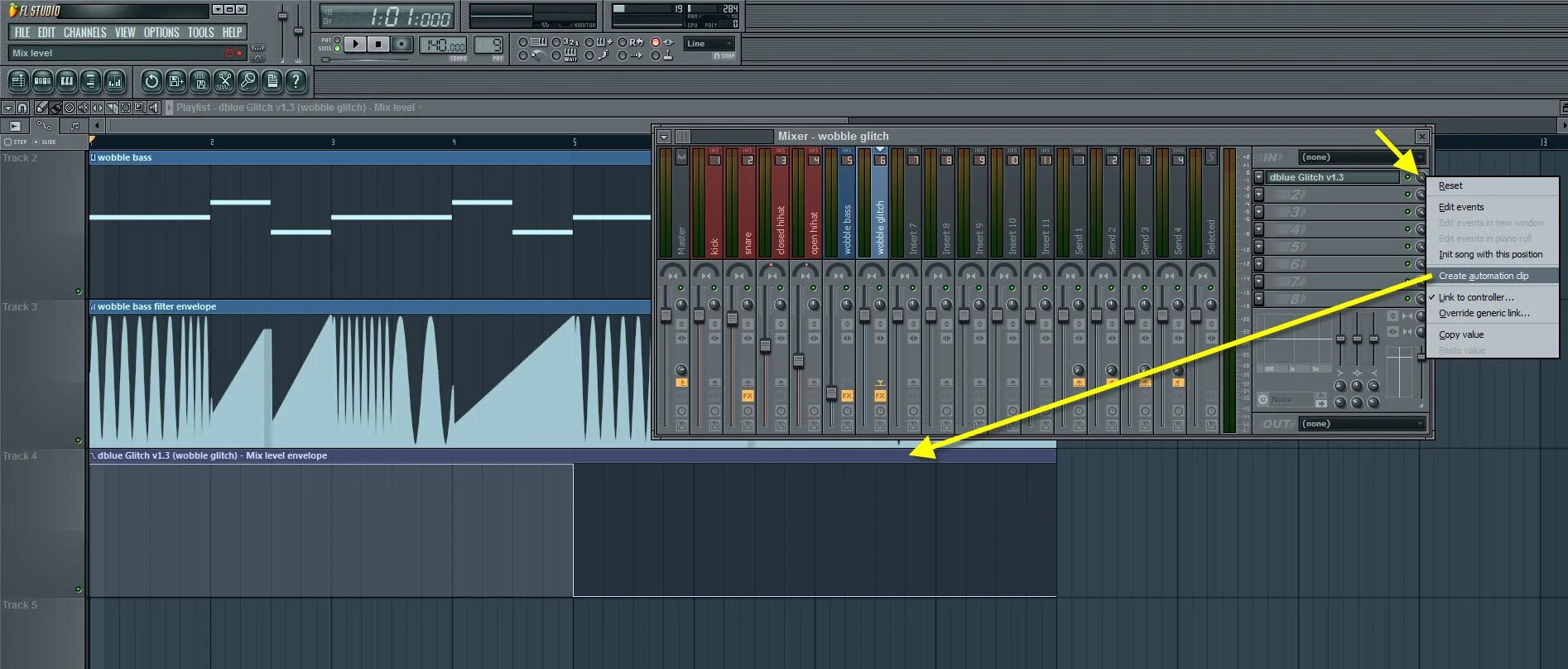Choose Copy value in context menu

click(1493, 334)
